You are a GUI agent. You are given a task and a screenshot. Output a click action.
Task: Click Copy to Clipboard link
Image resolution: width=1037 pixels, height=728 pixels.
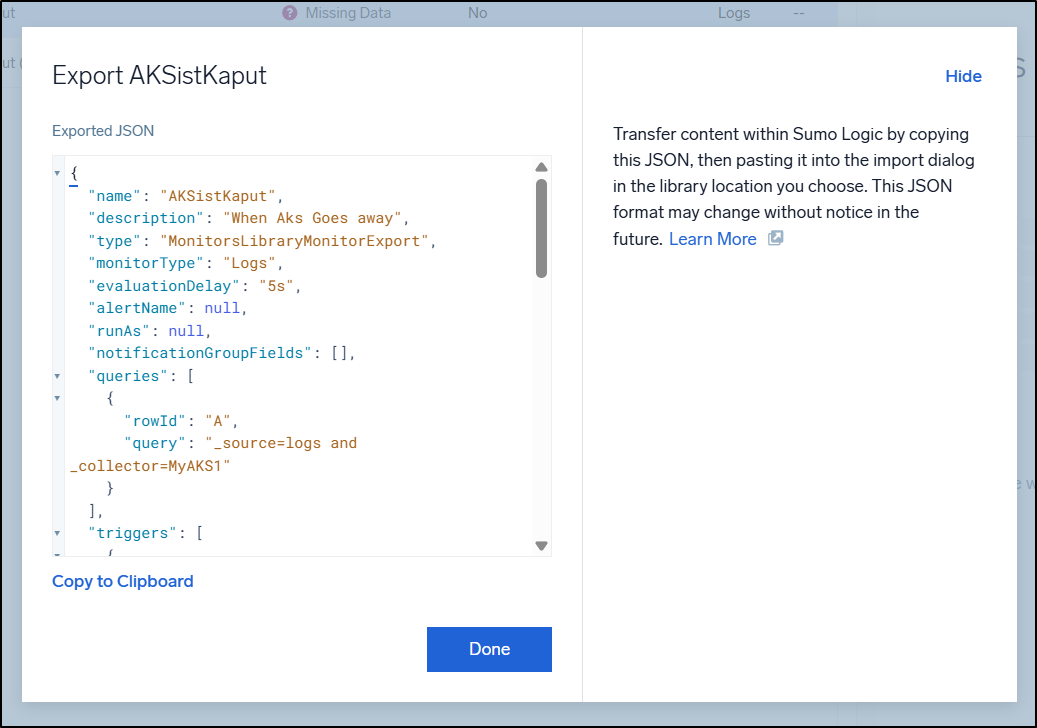pyautogui.click(x=122, y=581)
